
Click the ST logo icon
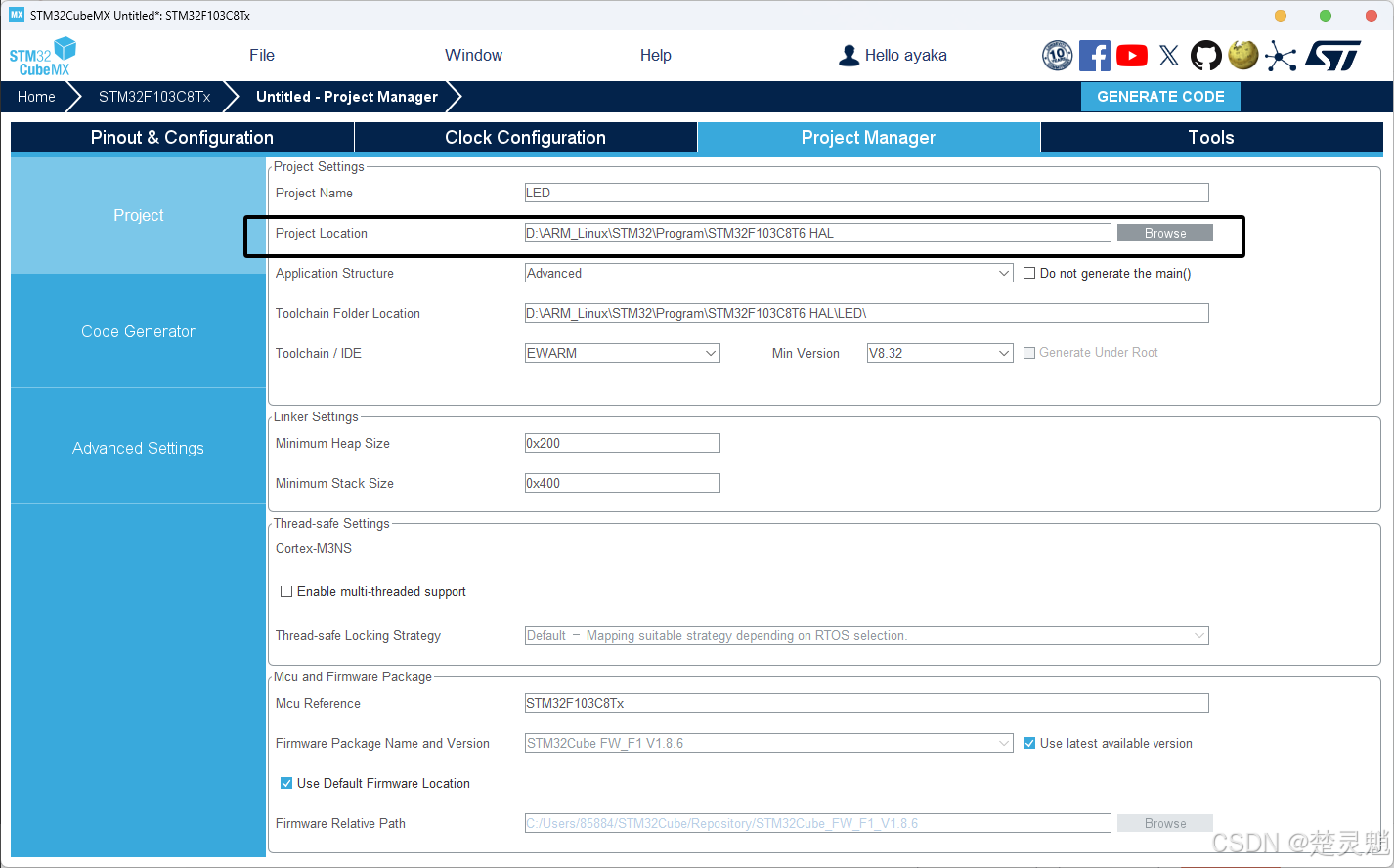click(1333, 56)
